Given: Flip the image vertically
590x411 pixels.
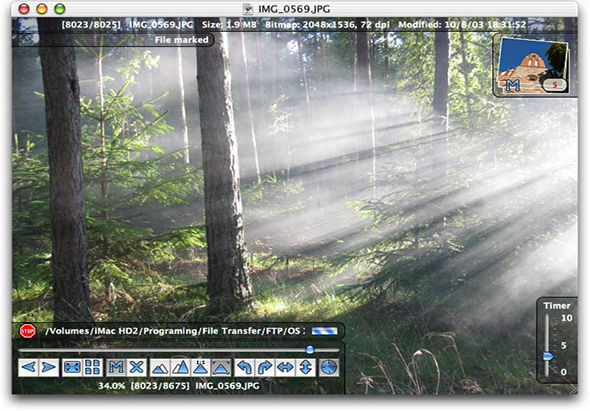Looking at the screenshot, I should 305,367.
